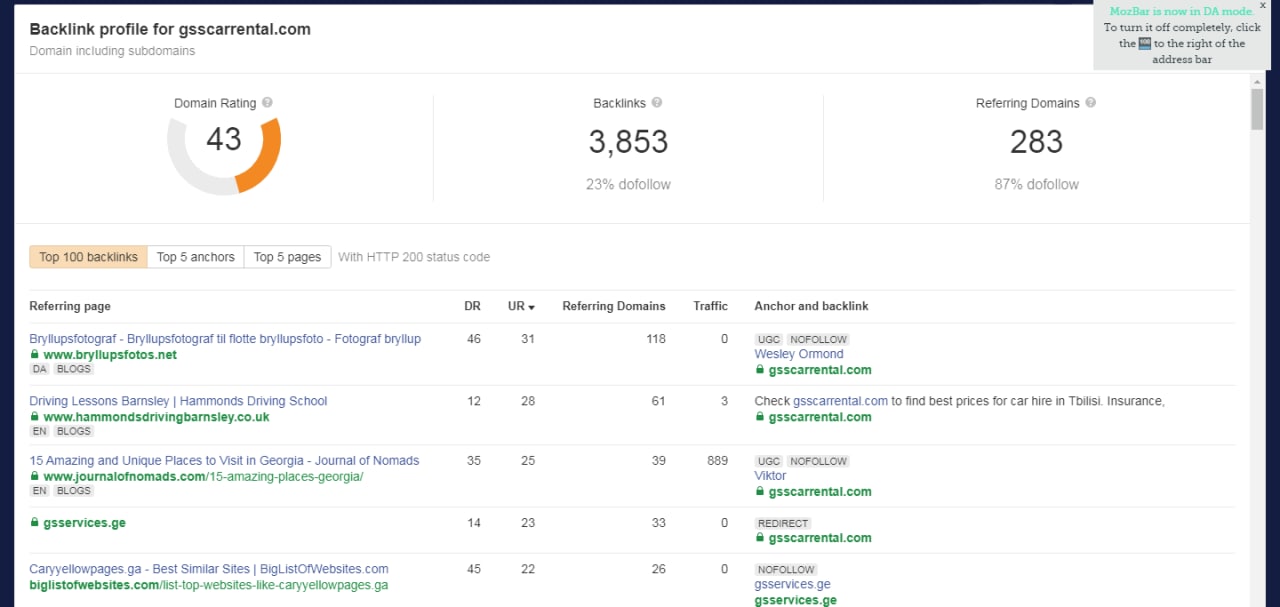
Task: Click the referring domains value 118
Action: pos(656,339)
